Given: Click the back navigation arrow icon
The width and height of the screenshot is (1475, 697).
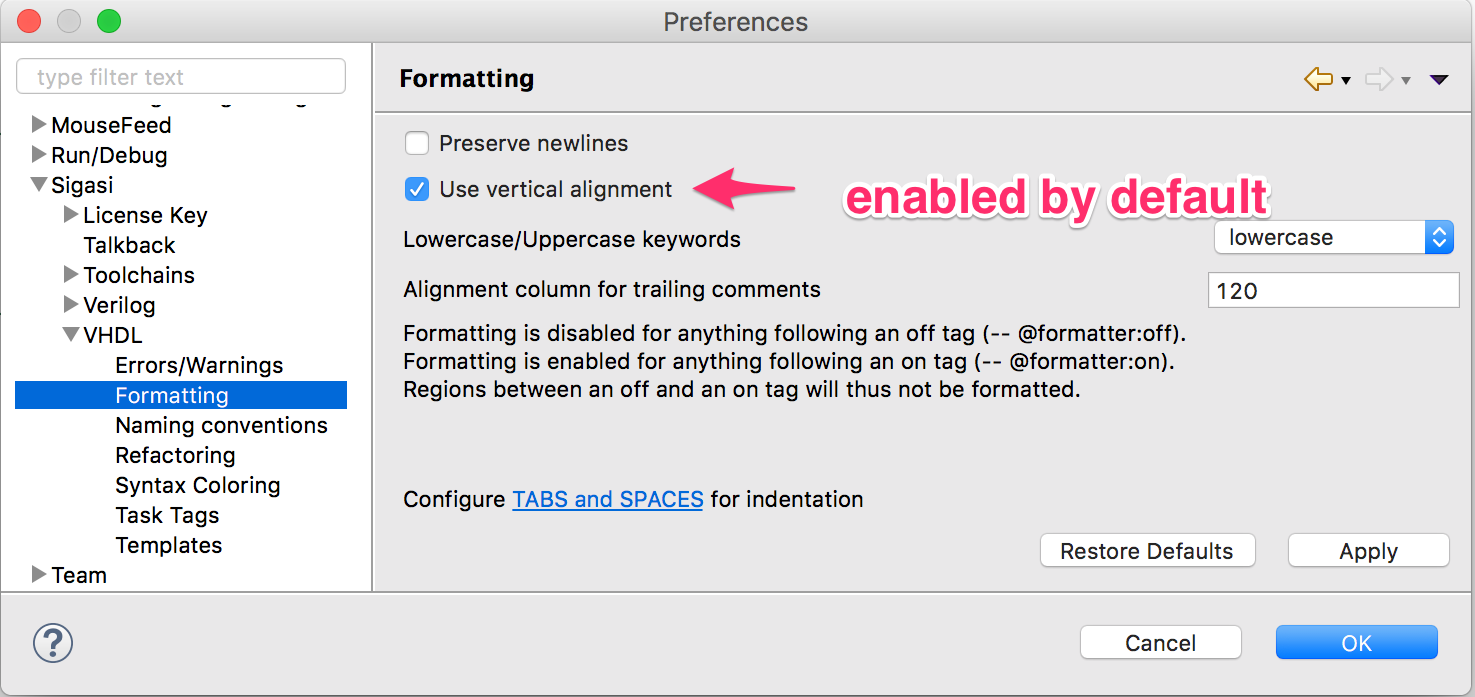Looking at the screenshot, I should pos(1318,79).
